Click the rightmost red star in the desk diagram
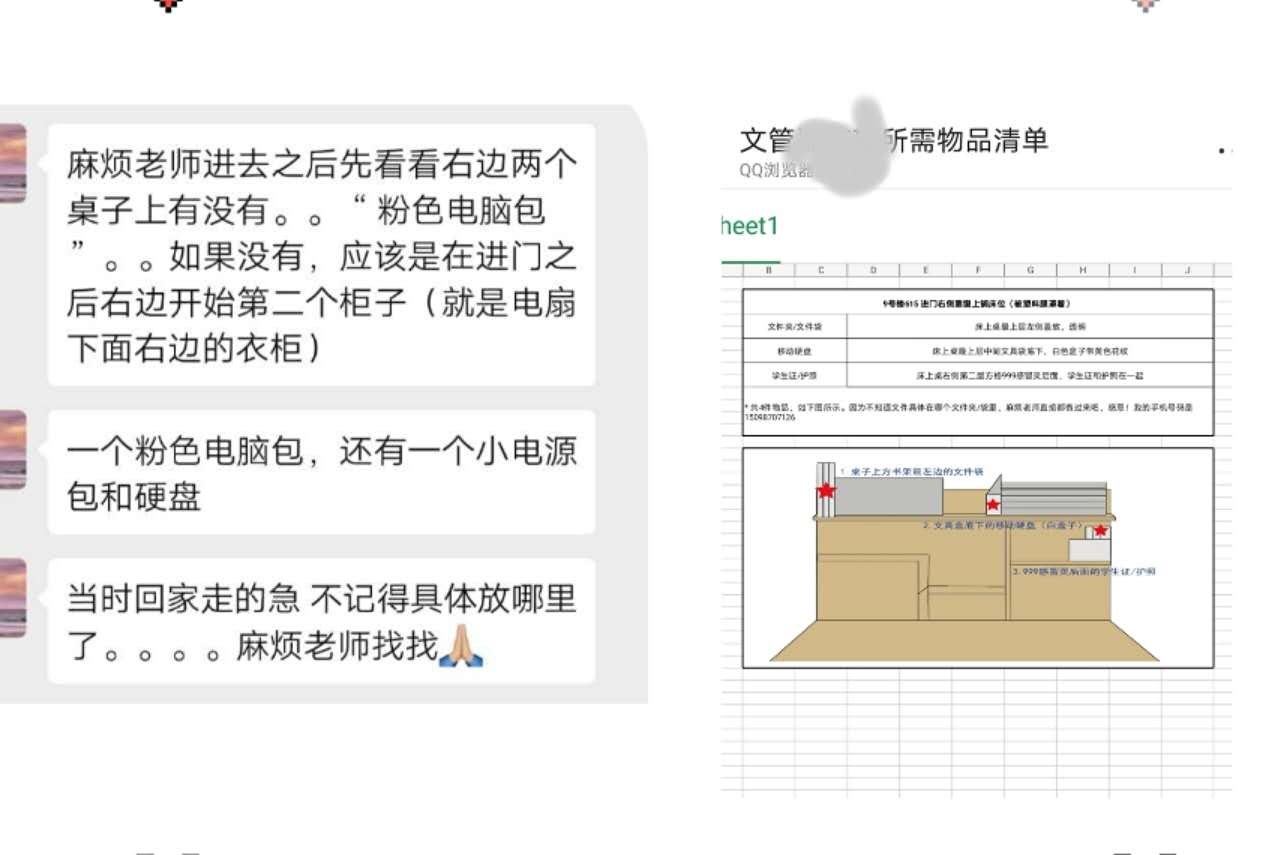 coord(1101,531)
